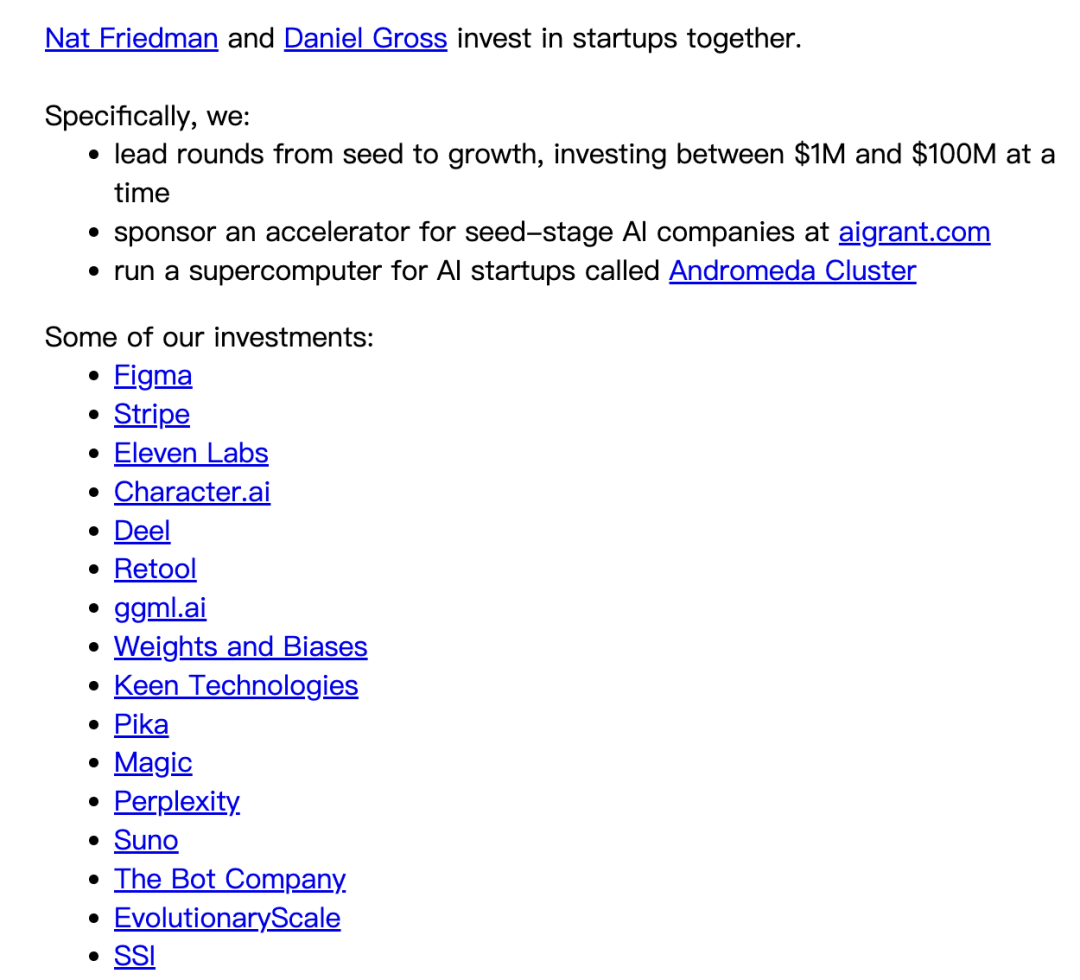Visit the Suno link
Image resolution: width=1080 pixels, height=980 pixels.
pyautogui.click(x=146, y=840)
